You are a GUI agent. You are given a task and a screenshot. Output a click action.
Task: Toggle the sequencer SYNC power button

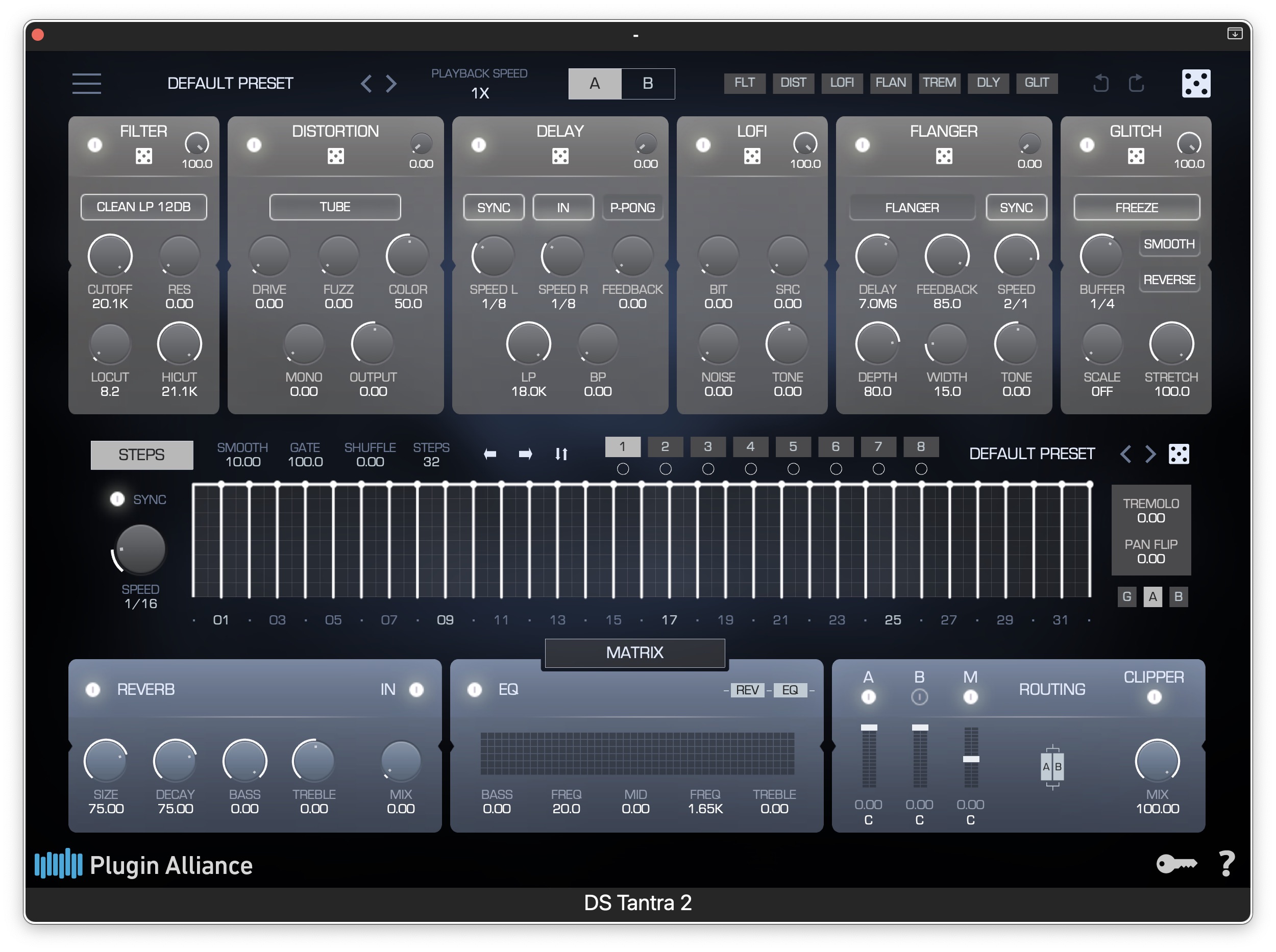click(x=117, y=498)
